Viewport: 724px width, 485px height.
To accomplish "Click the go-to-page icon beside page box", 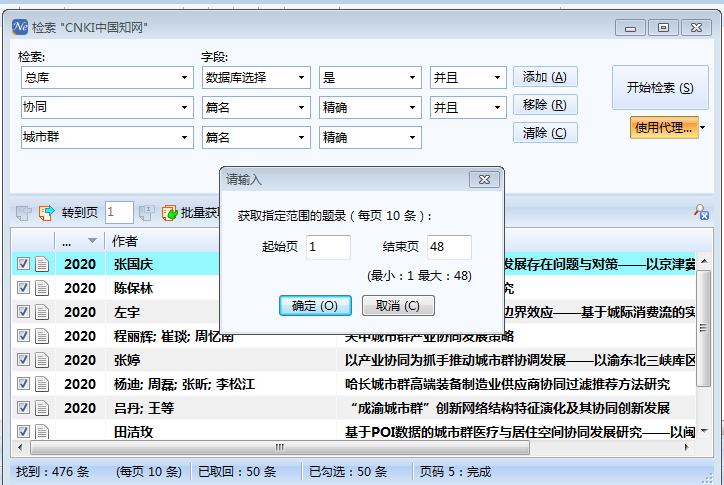I will [146, 213].
